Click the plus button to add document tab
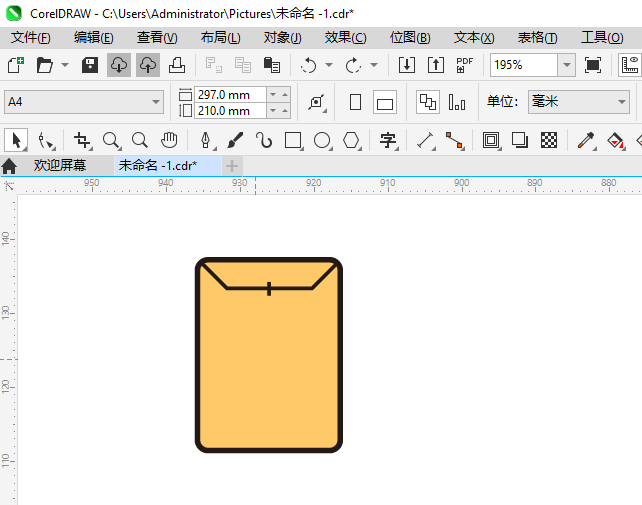 [232, 165]
